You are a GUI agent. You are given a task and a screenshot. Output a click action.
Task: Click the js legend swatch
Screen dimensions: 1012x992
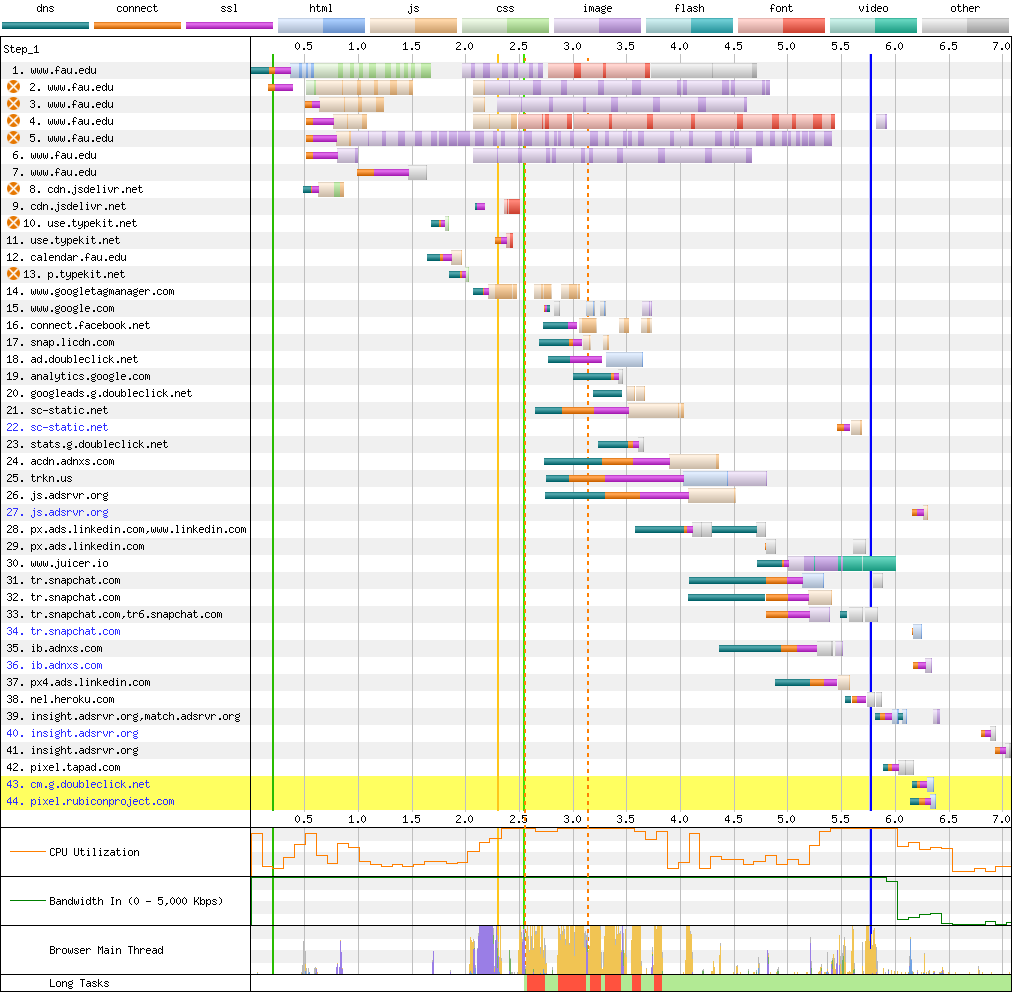413,26
